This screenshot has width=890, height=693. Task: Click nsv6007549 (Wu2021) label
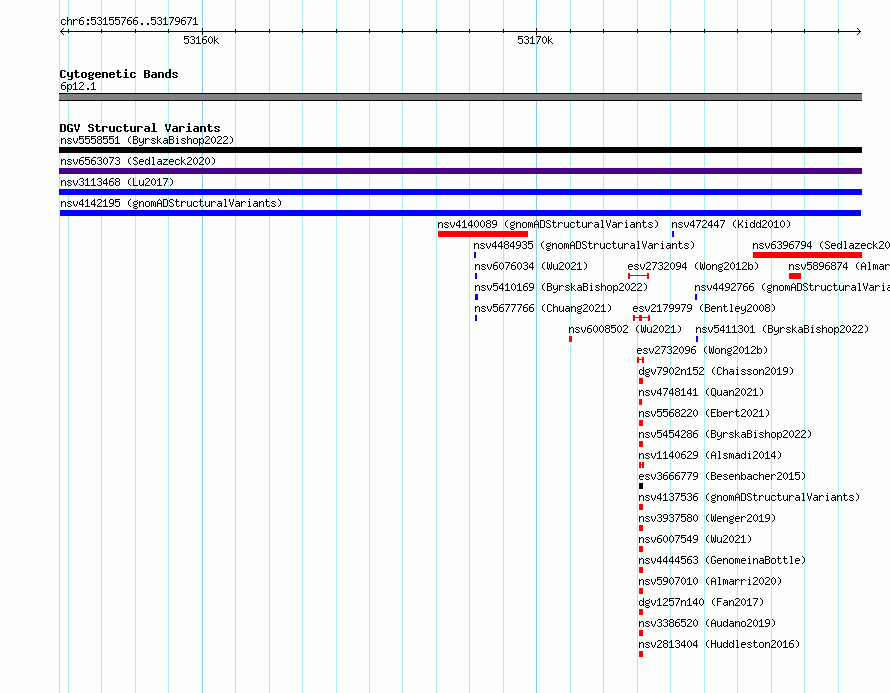[695, 539]
